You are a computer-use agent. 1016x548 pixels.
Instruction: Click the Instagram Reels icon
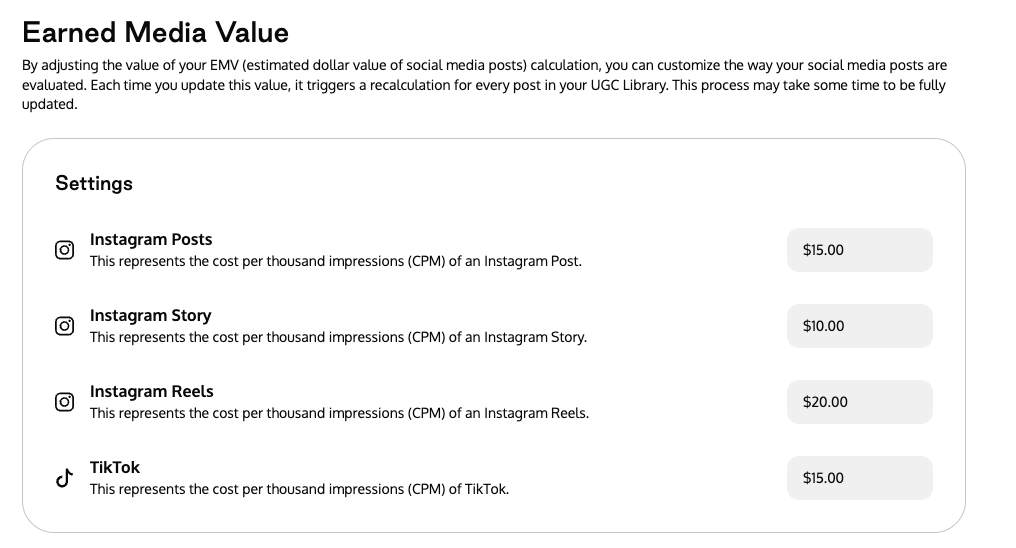tap(64, 402)
